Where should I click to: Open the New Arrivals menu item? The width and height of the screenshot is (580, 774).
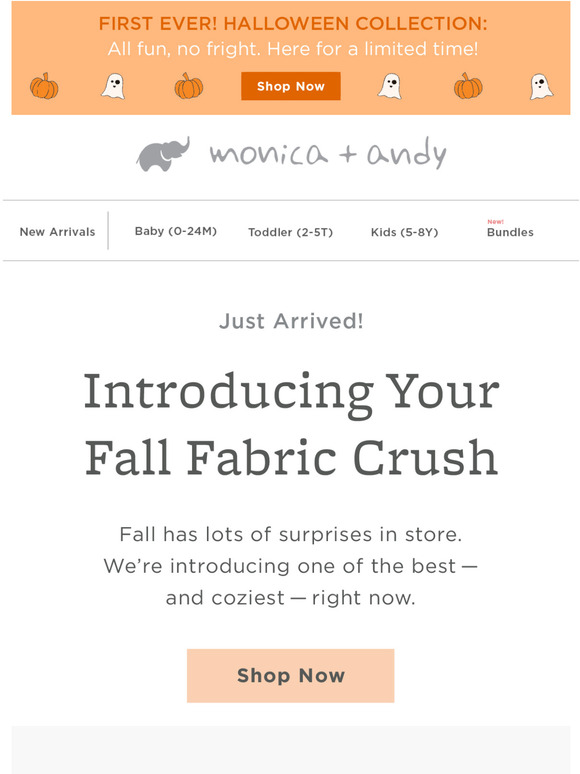pos(57,232)
